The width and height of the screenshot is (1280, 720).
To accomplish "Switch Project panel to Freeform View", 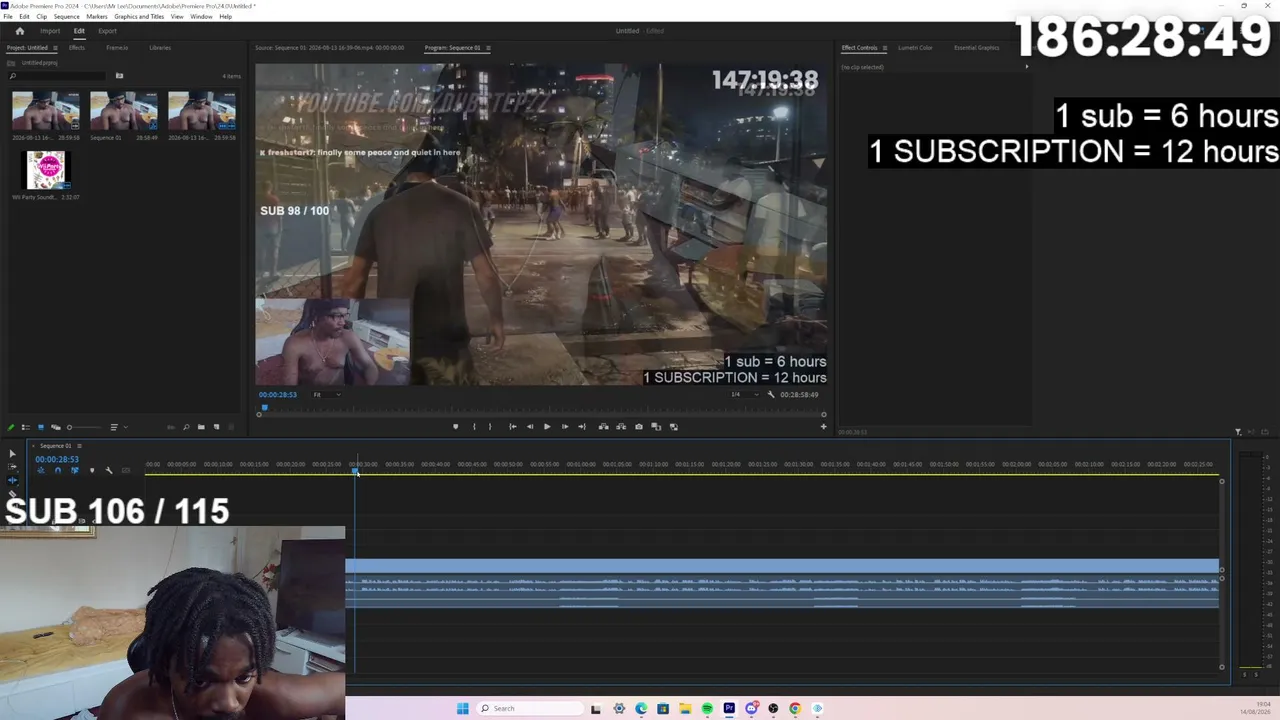I will 56,427.
